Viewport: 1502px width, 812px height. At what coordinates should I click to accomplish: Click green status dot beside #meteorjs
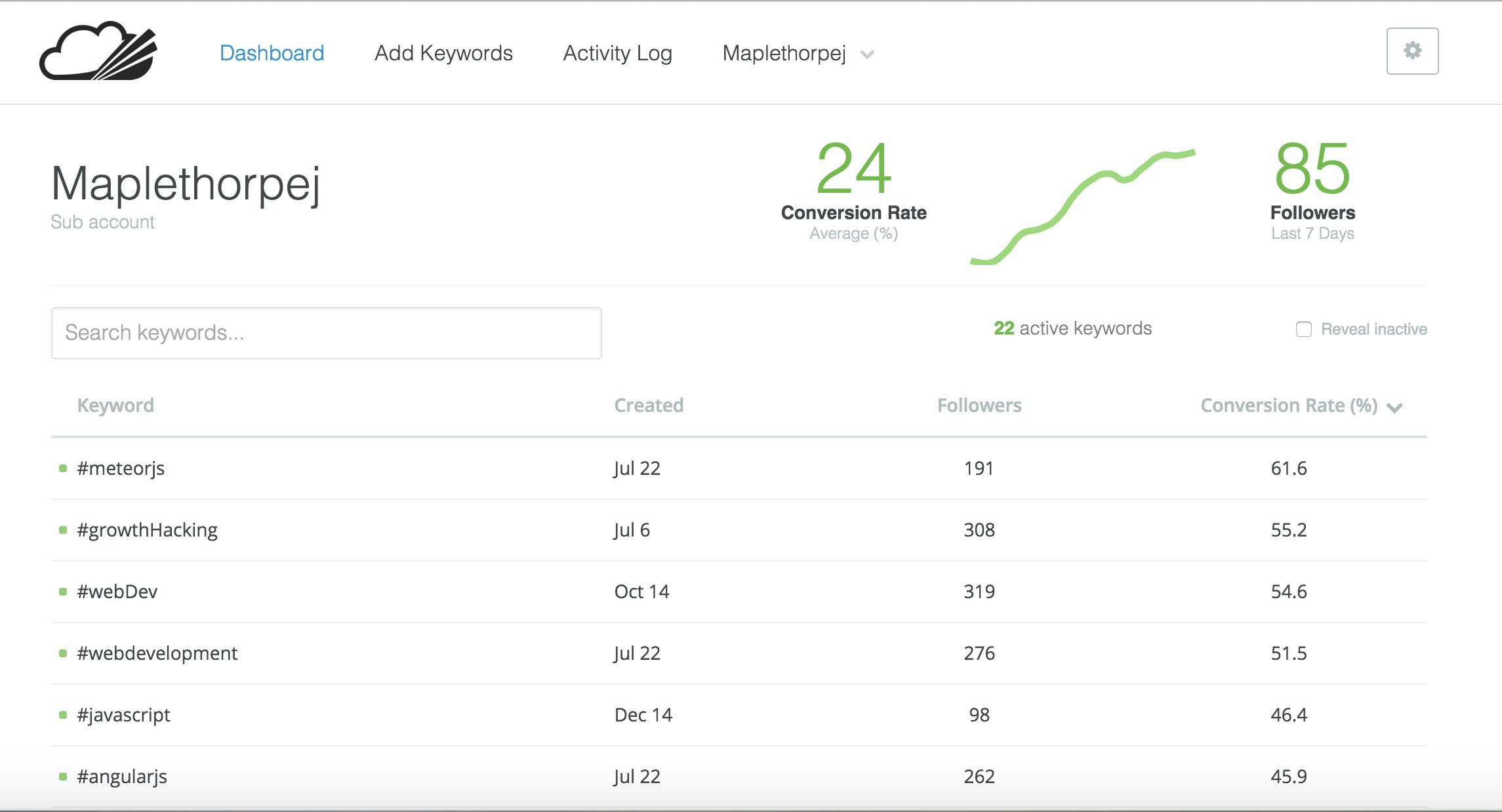63,468
